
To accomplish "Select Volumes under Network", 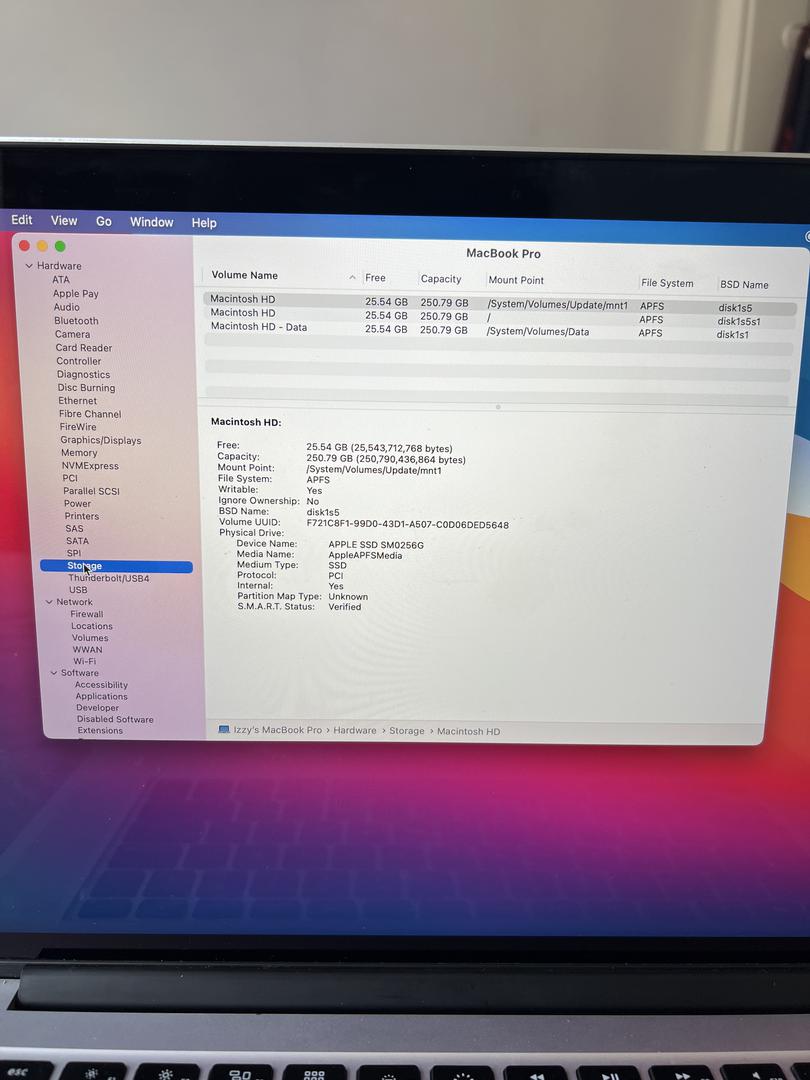I will (90, 638).
